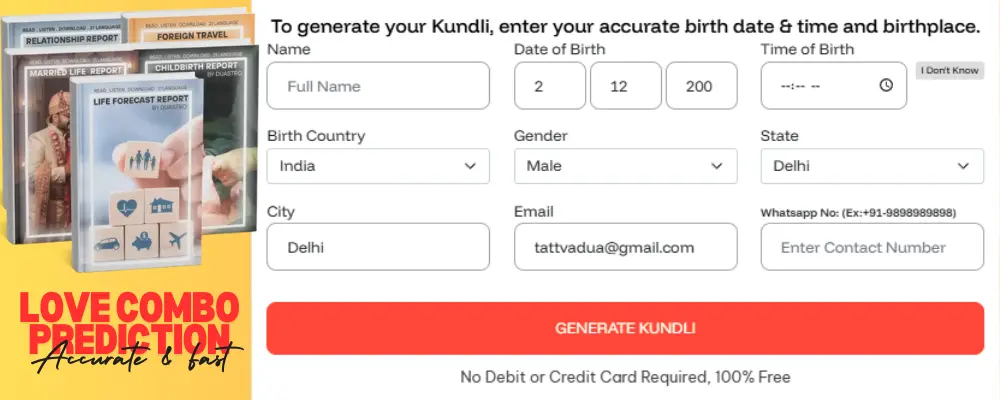Click the birth day field showing 2

[550, 86]
